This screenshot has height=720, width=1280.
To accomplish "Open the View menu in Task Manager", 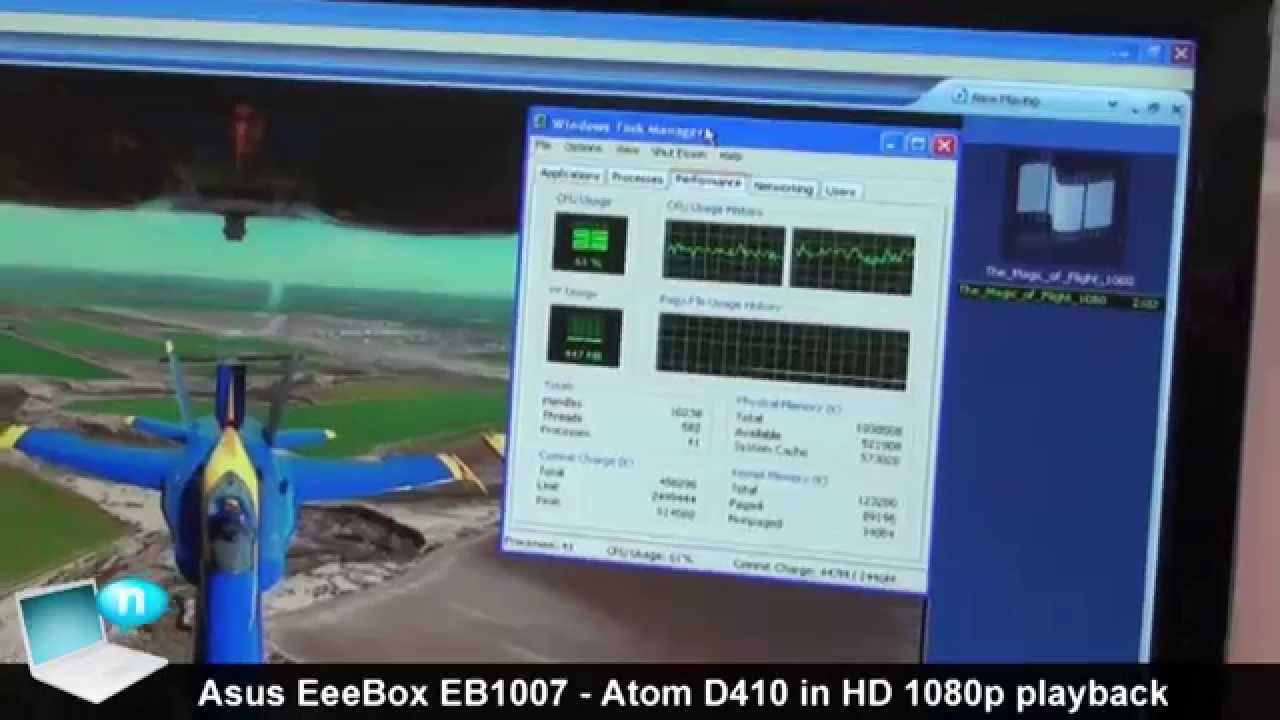I will click(x=627, y=150).
